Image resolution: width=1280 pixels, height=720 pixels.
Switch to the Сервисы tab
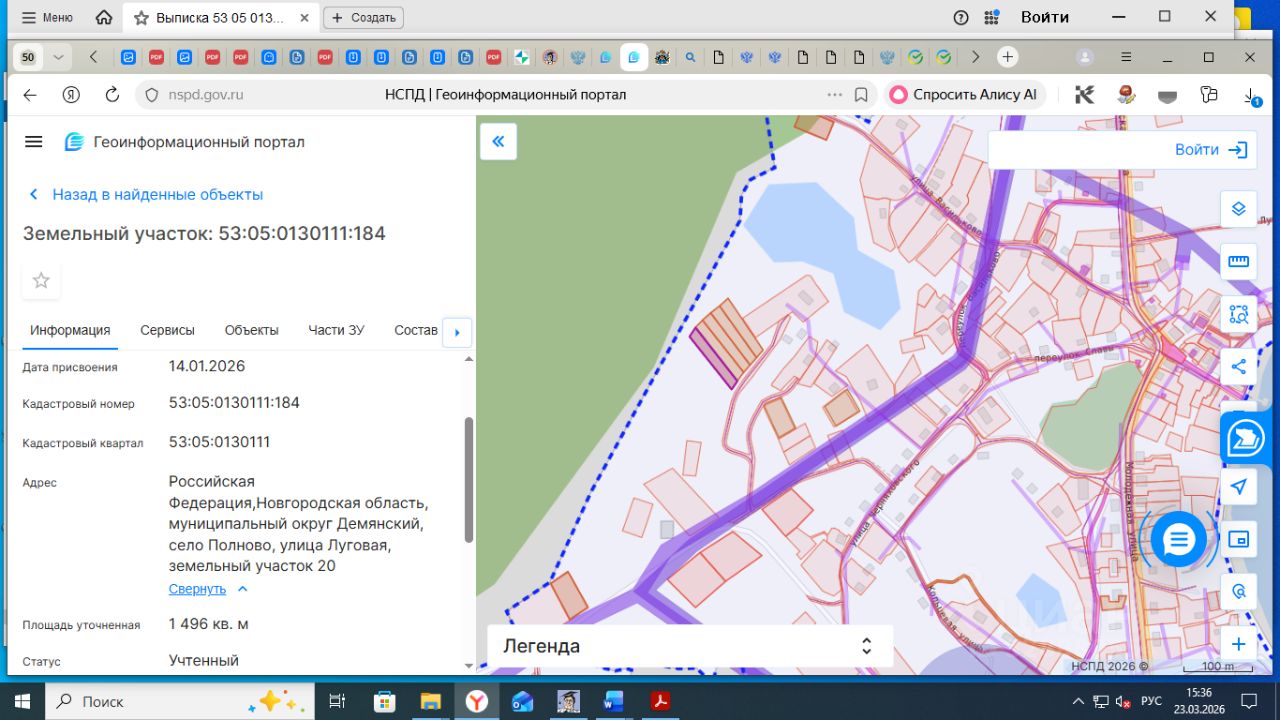point(167,330)
